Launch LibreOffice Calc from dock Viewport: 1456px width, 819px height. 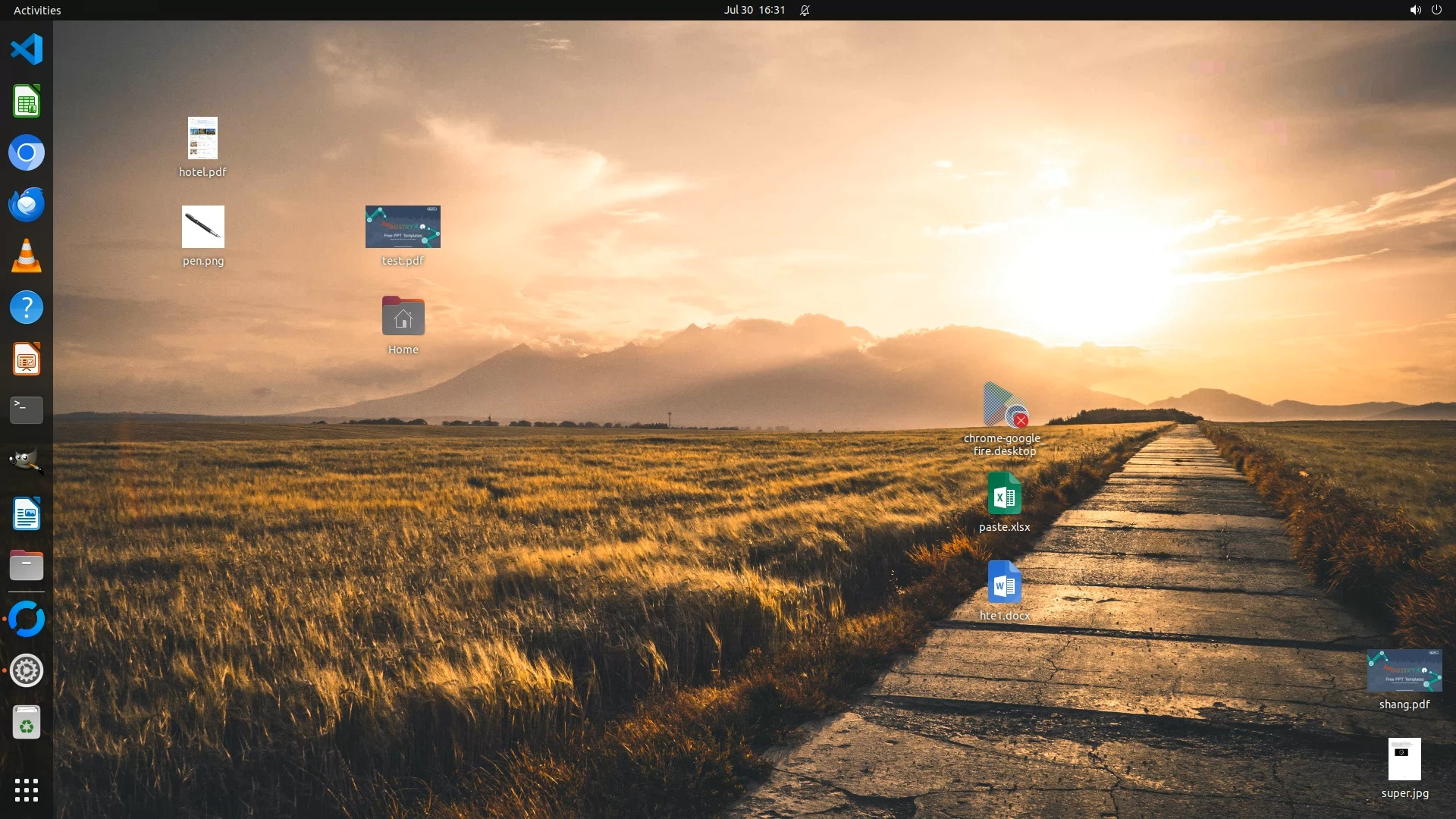click(27, 102)
